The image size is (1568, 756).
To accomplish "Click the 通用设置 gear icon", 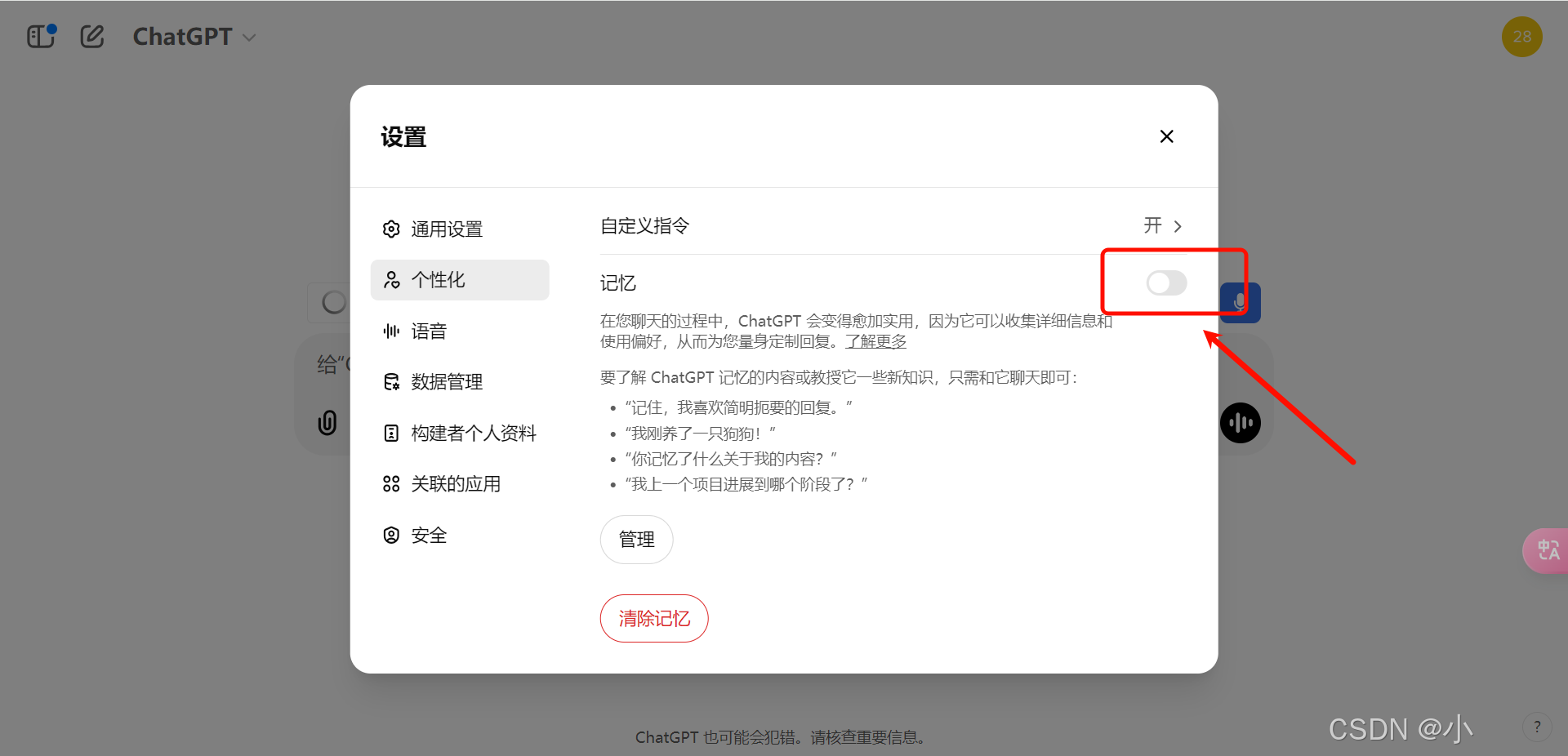I will pyautogui.click(x=391, y=229).
